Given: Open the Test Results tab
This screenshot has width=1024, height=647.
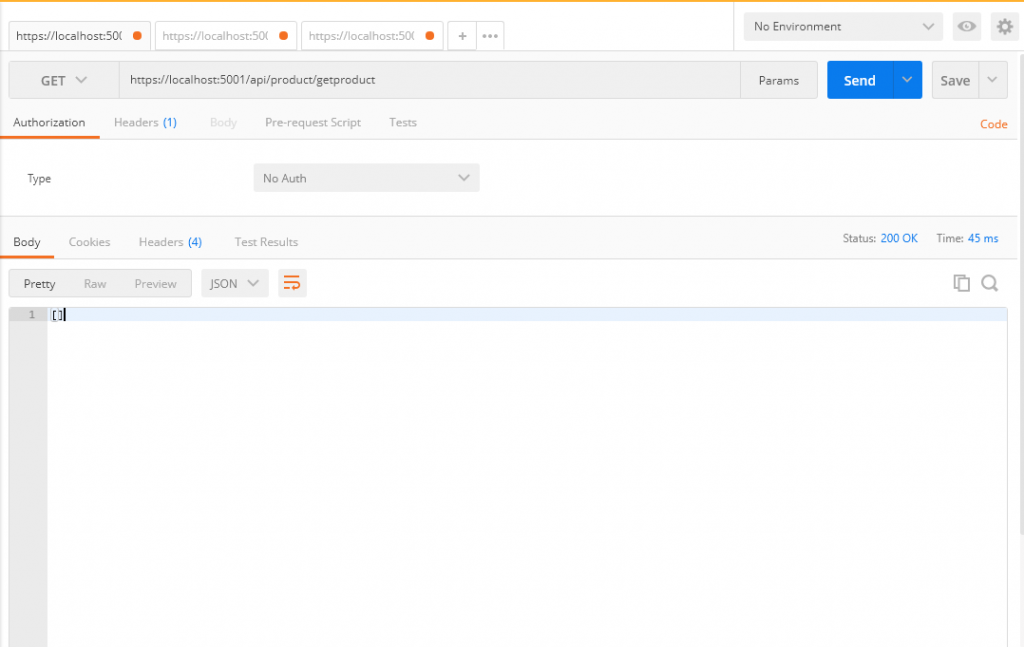Looking at the screenshot, I should [x=266, y=242].
